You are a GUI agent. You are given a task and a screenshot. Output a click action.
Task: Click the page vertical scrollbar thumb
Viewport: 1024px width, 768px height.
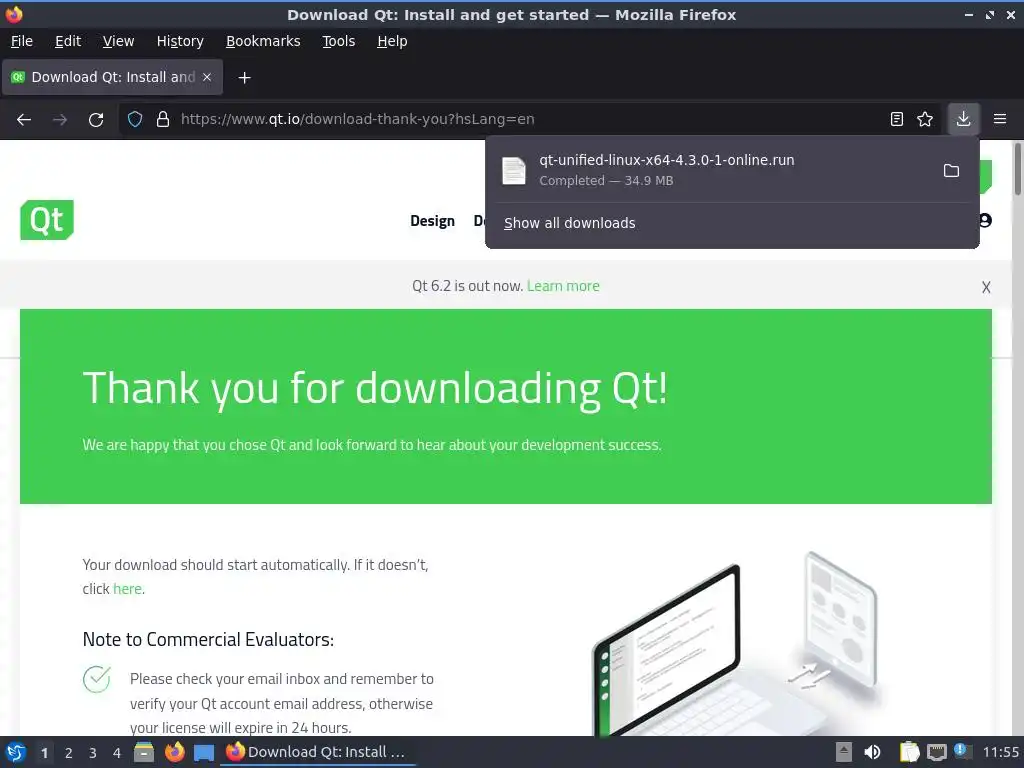[x=1017, y=168]
